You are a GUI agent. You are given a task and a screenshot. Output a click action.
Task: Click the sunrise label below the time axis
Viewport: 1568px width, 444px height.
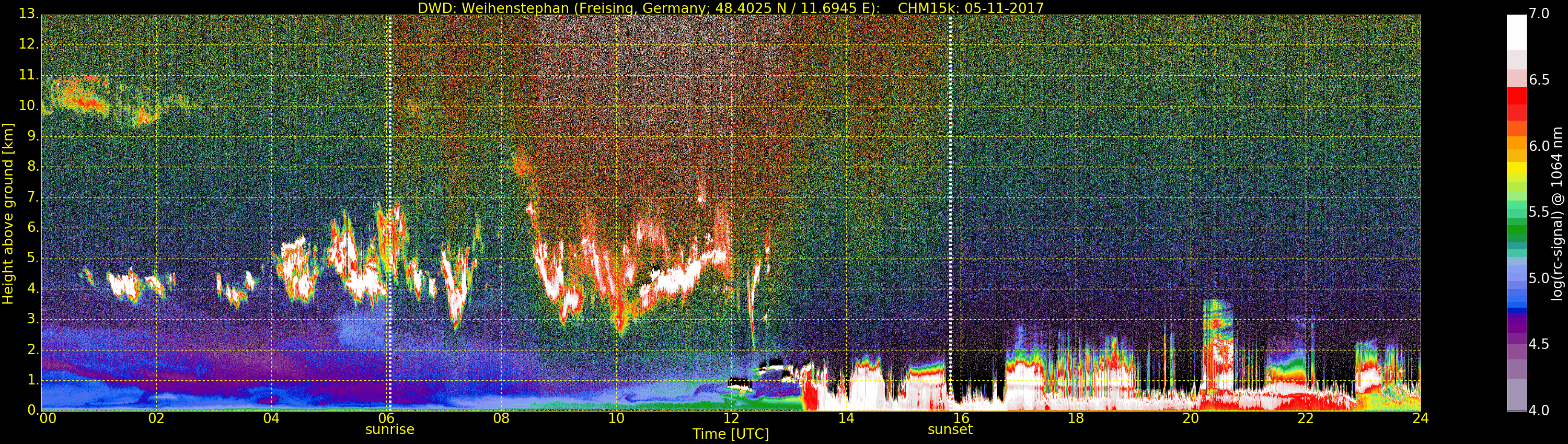[389, 429]
